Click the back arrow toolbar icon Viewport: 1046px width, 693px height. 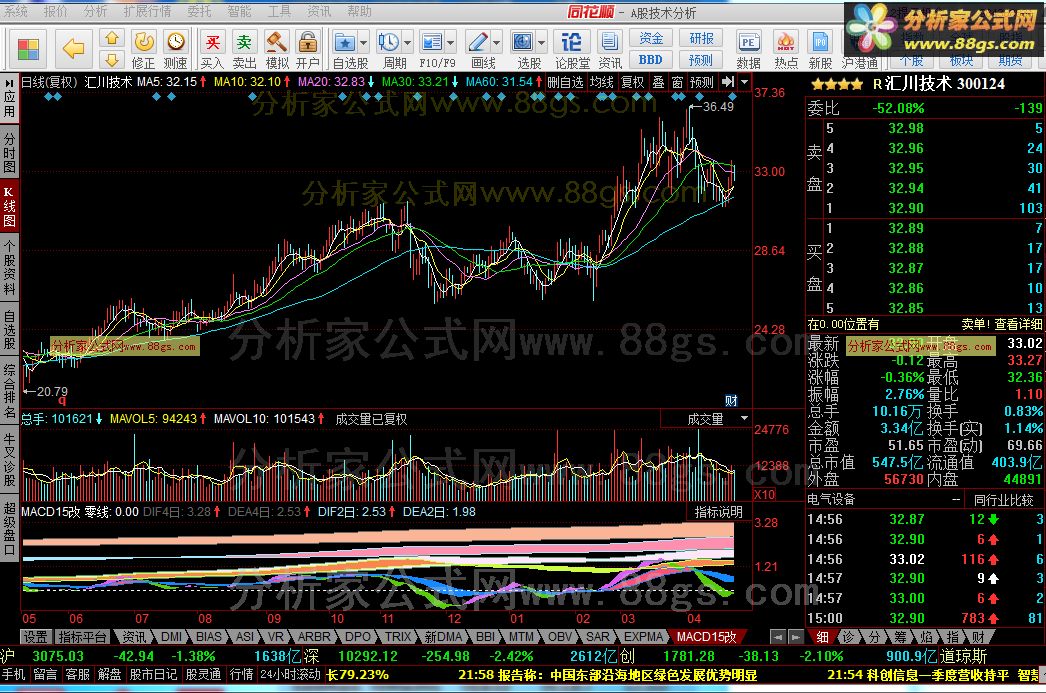[x=73, y=49]
